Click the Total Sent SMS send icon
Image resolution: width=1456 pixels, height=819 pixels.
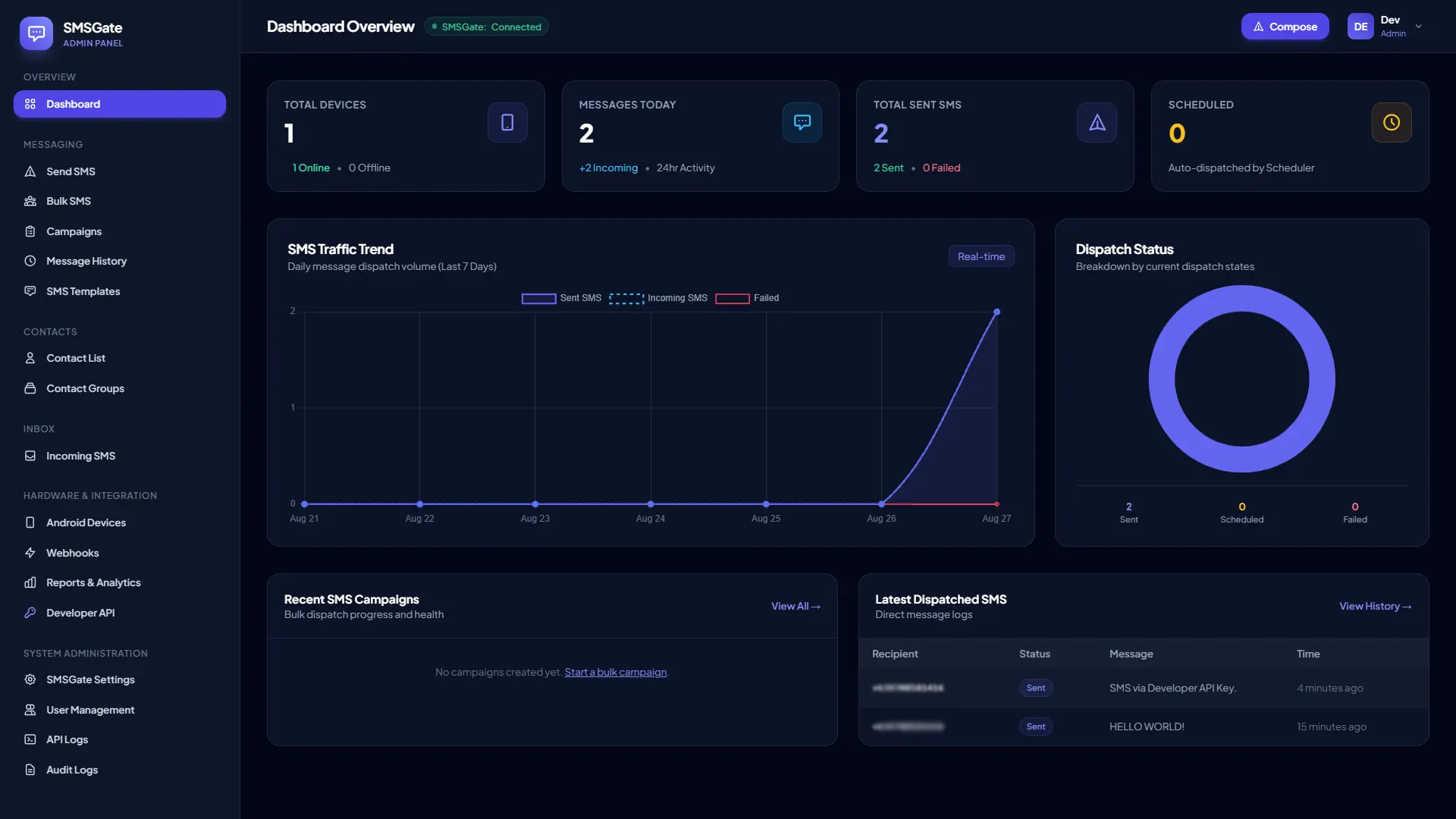click(1097, 122)
